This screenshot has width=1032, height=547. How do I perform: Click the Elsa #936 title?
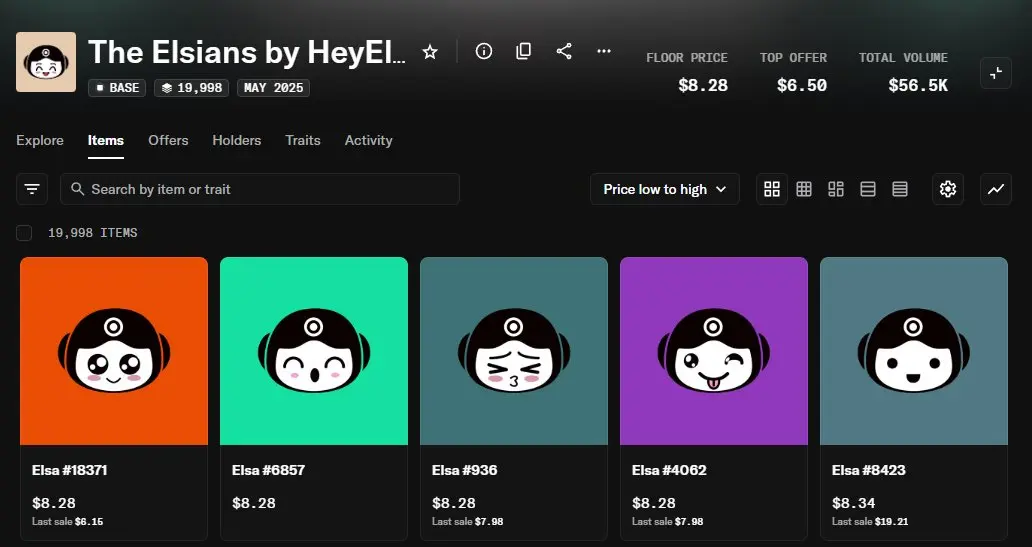tap(465, 470)
